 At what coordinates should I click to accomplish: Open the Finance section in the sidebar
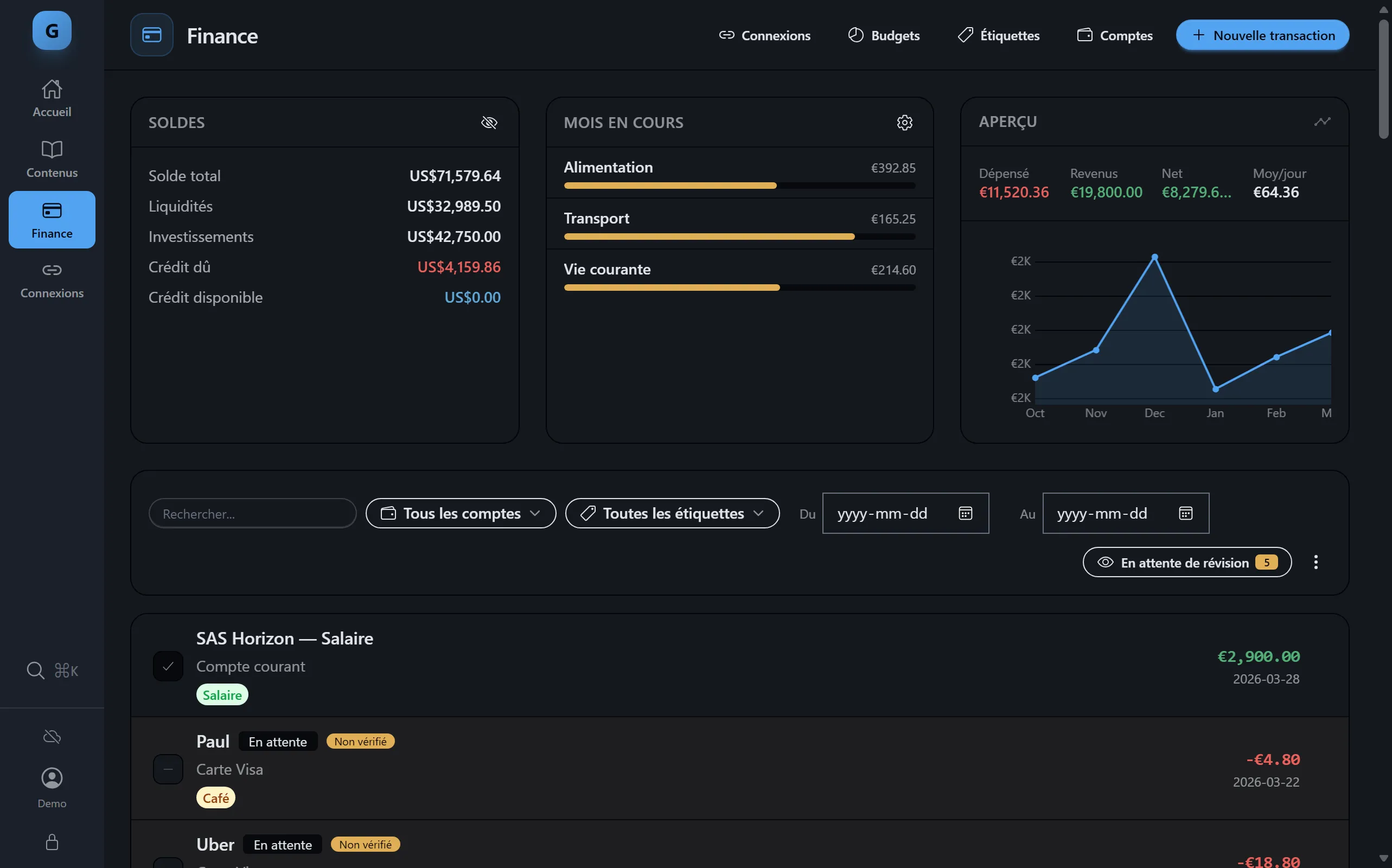51,220
